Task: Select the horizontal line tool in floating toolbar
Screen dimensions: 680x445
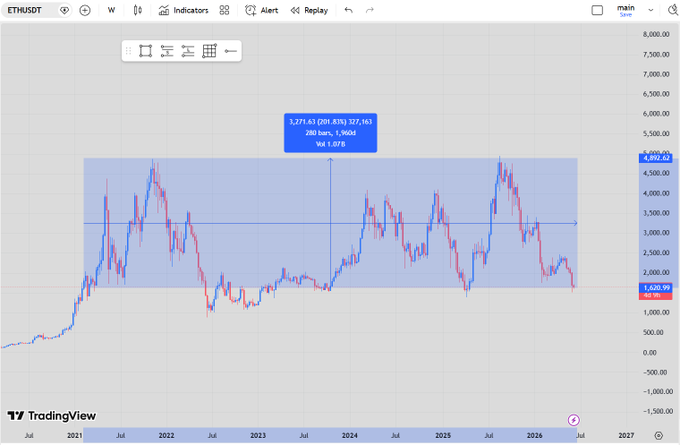Action: point(230,51)
